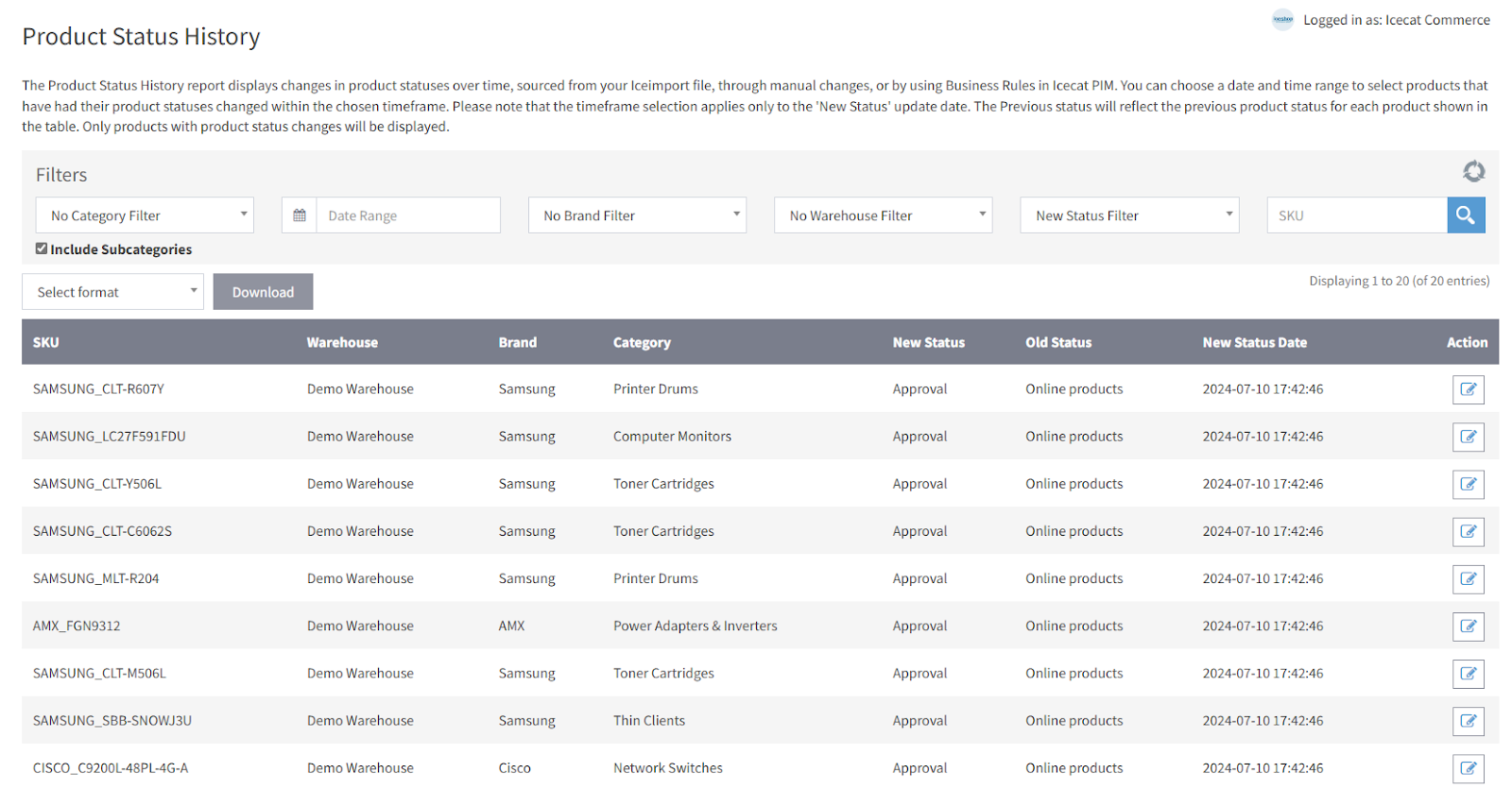Sort by the Old Status column header

click(1058, 342)
